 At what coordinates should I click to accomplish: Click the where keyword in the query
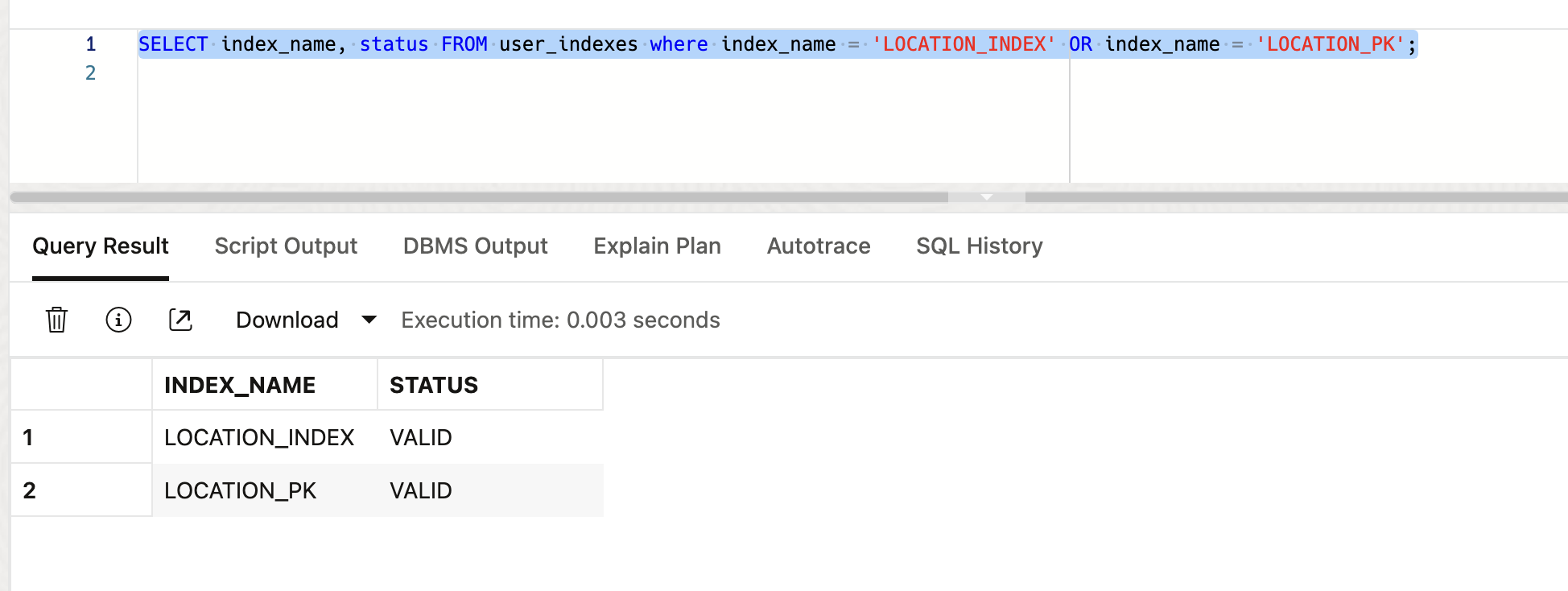pos(679,44)
